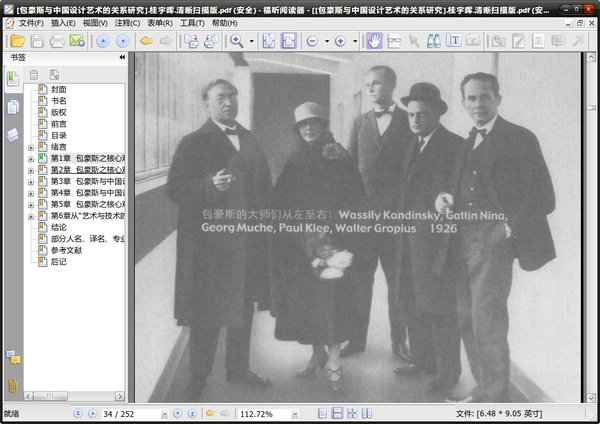Go to the 目录 bookmark

pos(59,135)
